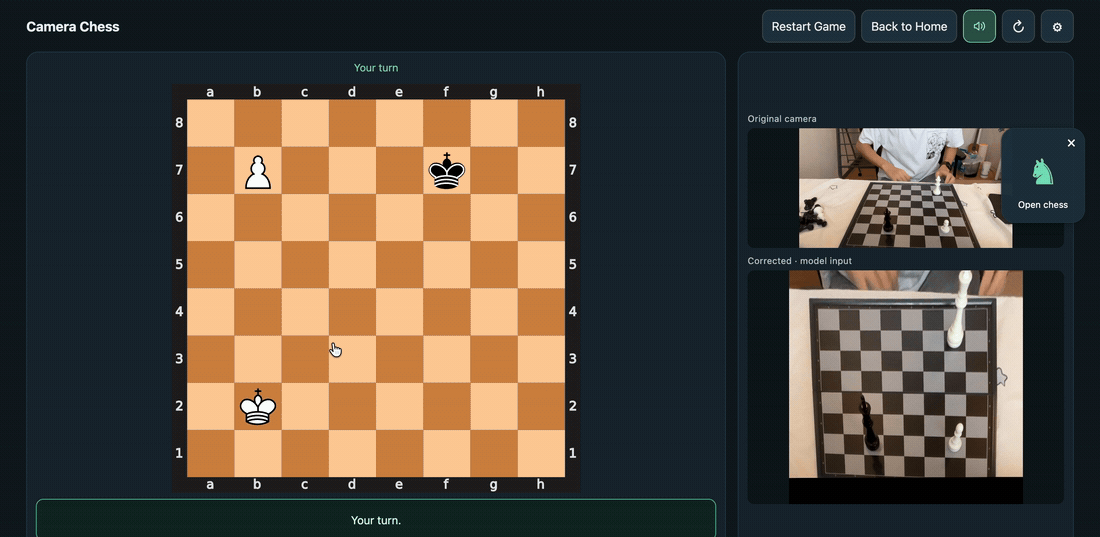Click the Camera Chess title
The image size is (1100, 537).
(x=73, y=27)
